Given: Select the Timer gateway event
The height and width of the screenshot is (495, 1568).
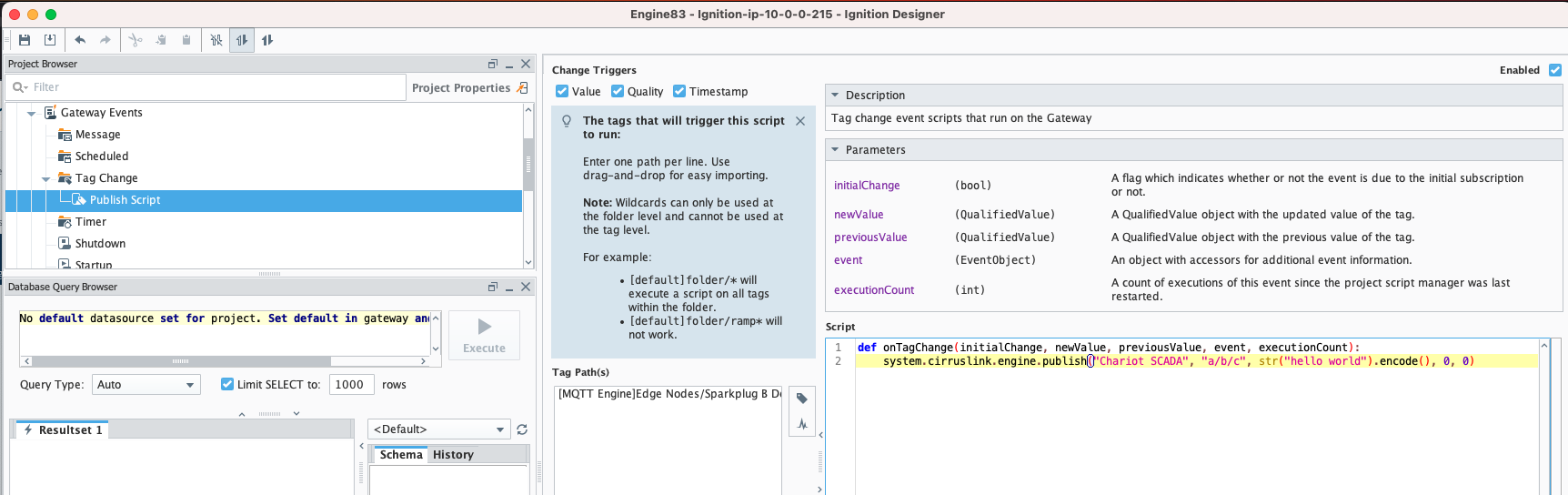Looking at the screenshot, I should point(91,222).
